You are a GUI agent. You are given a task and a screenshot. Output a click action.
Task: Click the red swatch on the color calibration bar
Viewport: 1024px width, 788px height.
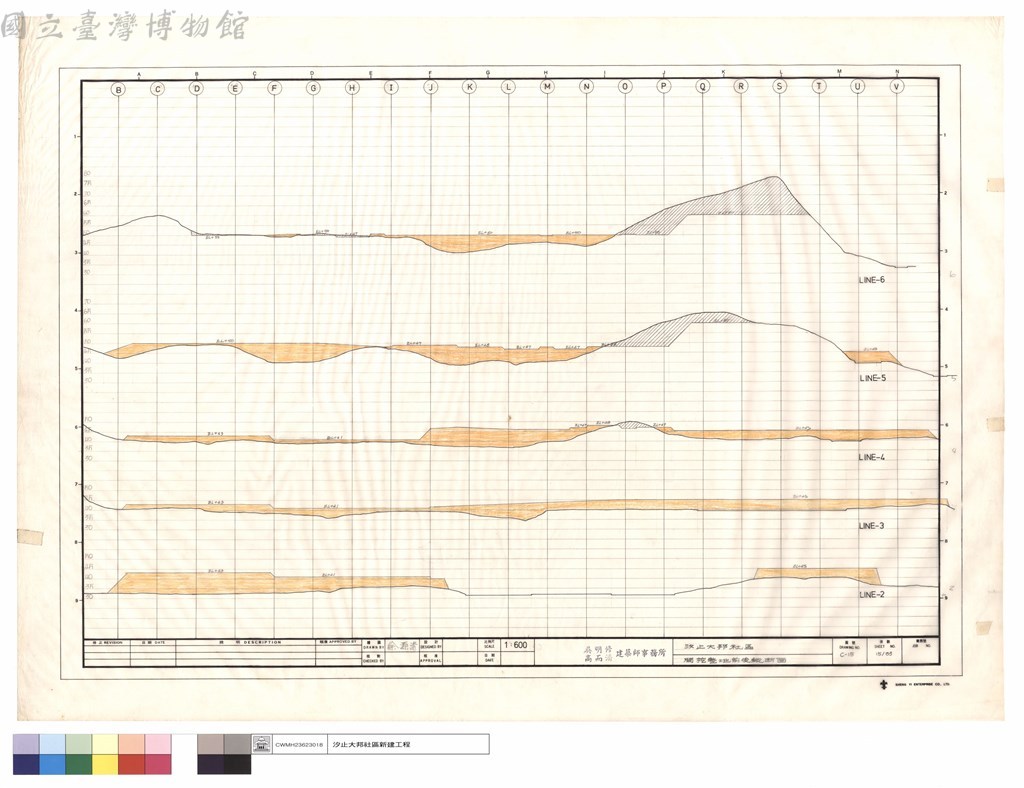[131, 764]
